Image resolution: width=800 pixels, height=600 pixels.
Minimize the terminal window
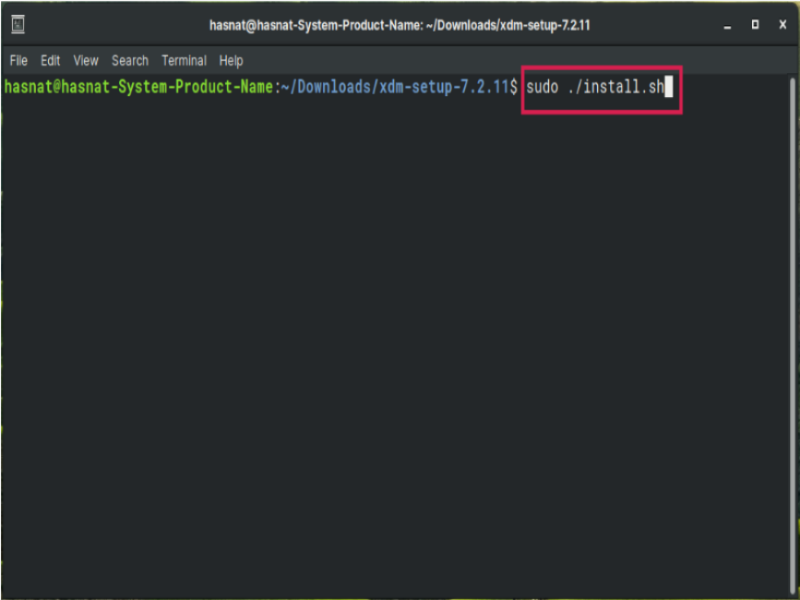[x=728, y=25]
